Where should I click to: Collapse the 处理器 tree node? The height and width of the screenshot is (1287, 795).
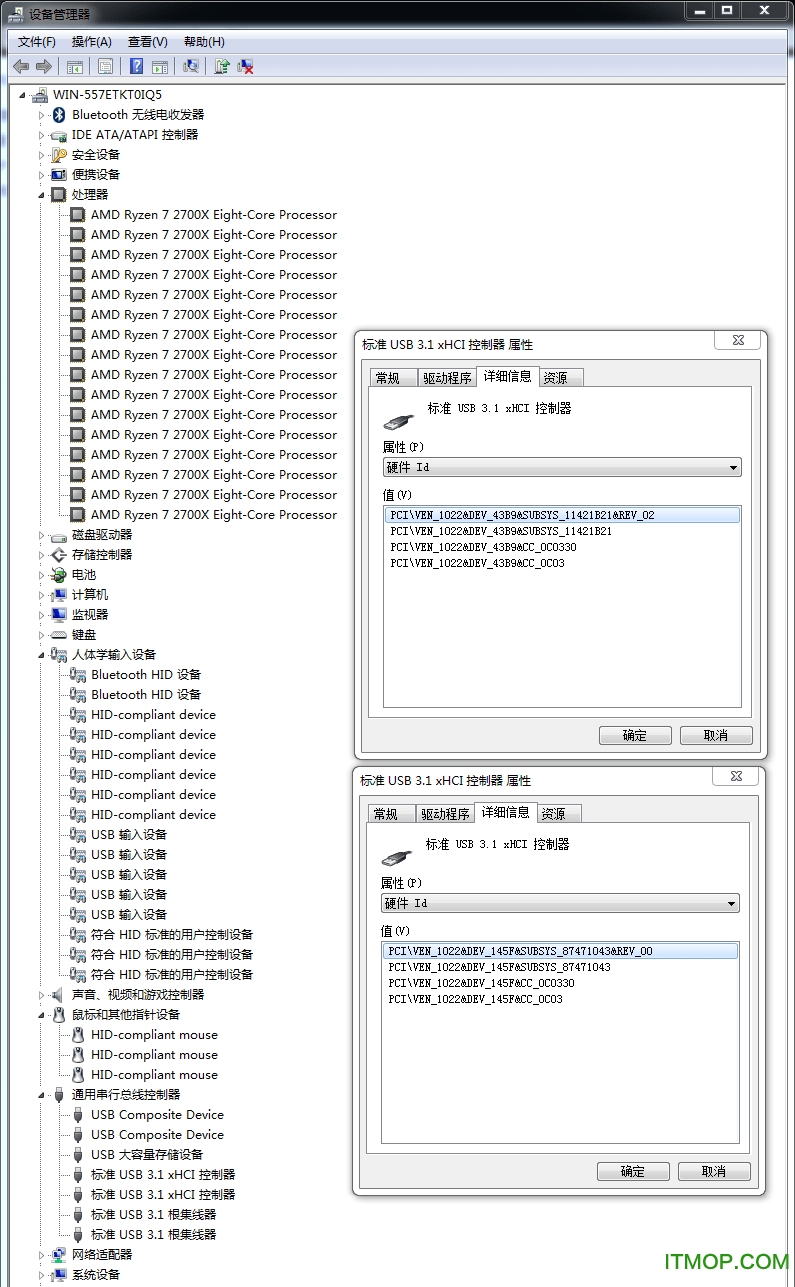[42, 195]
